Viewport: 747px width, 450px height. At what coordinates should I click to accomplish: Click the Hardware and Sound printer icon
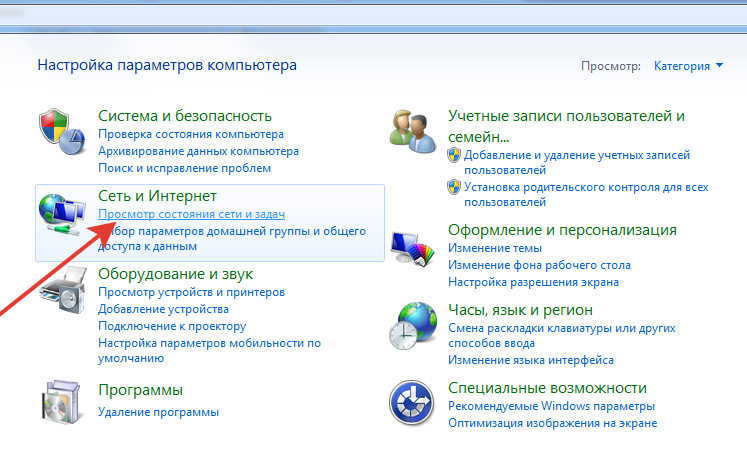(63, 290)
